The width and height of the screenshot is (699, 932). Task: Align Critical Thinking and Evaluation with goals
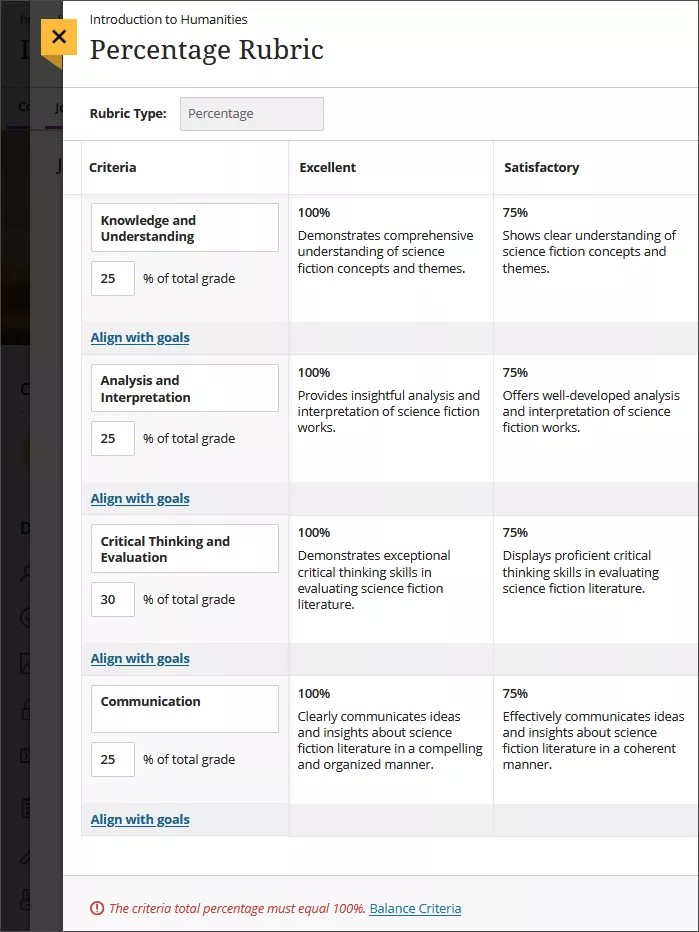(139, 658)
